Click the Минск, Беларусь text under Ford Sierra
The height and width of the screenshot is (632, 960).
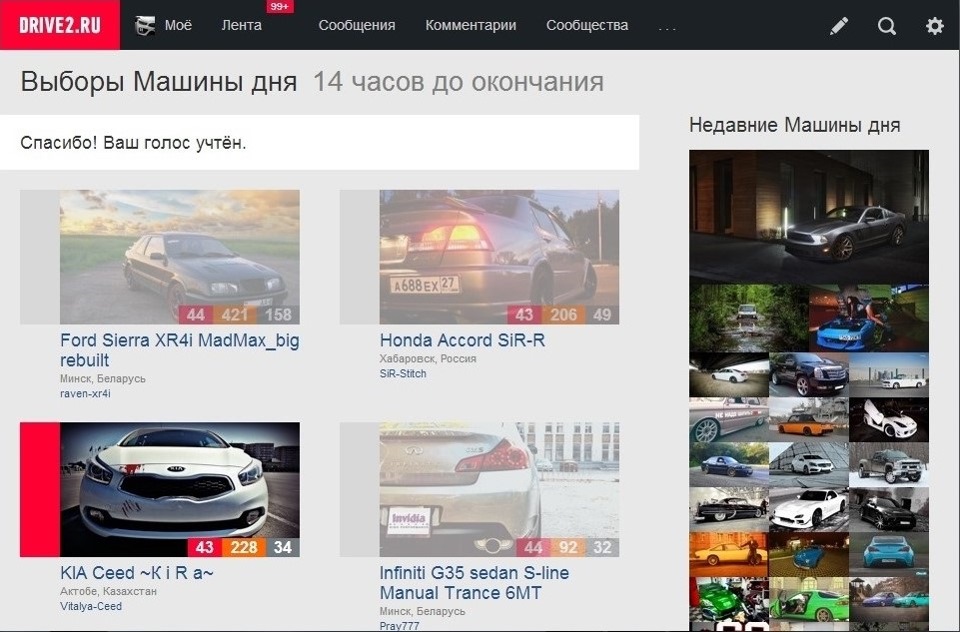click(103, 378)
